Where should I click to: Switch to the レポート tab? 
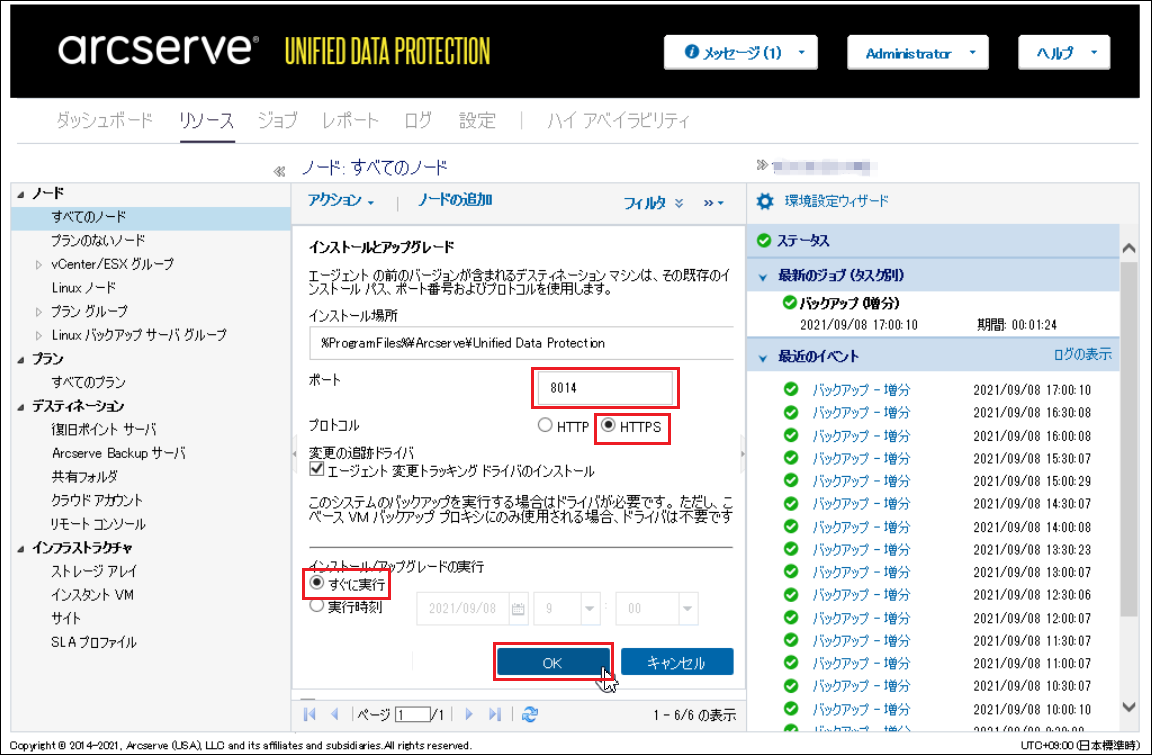click(350, 120)
